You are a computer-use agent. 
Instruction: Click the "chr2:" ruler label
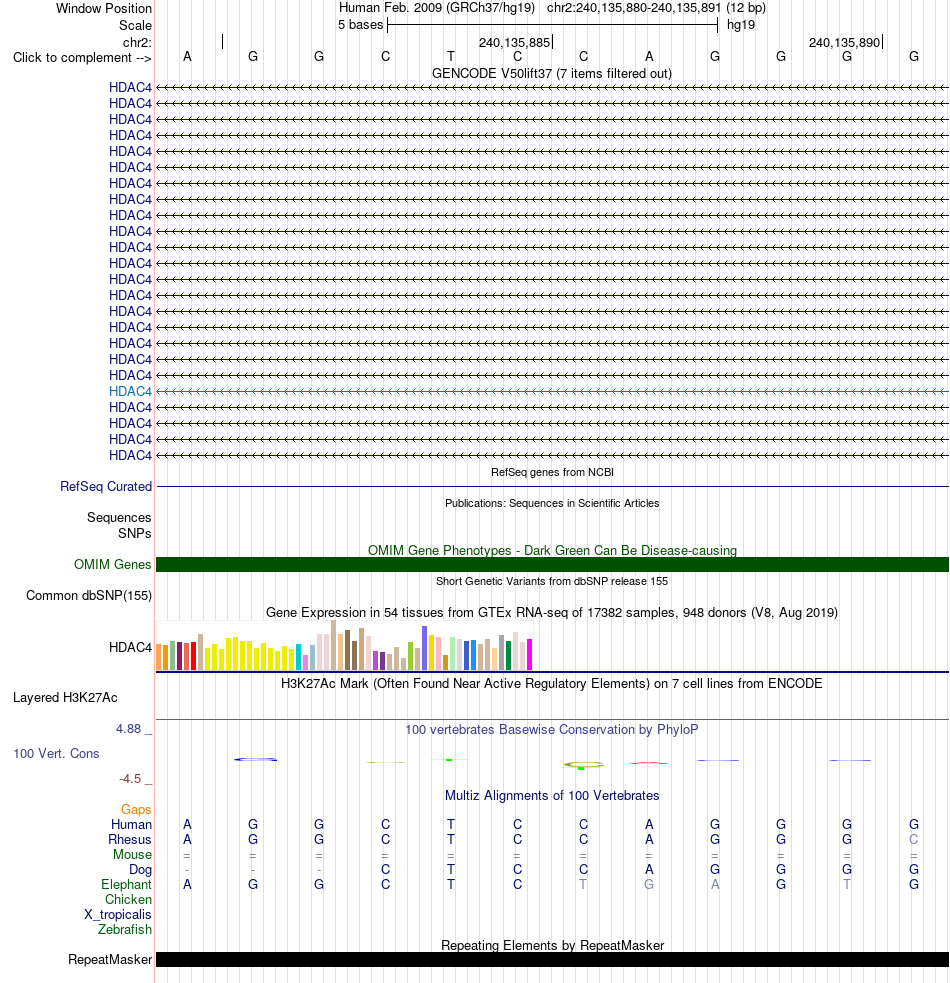click(137, 43)
